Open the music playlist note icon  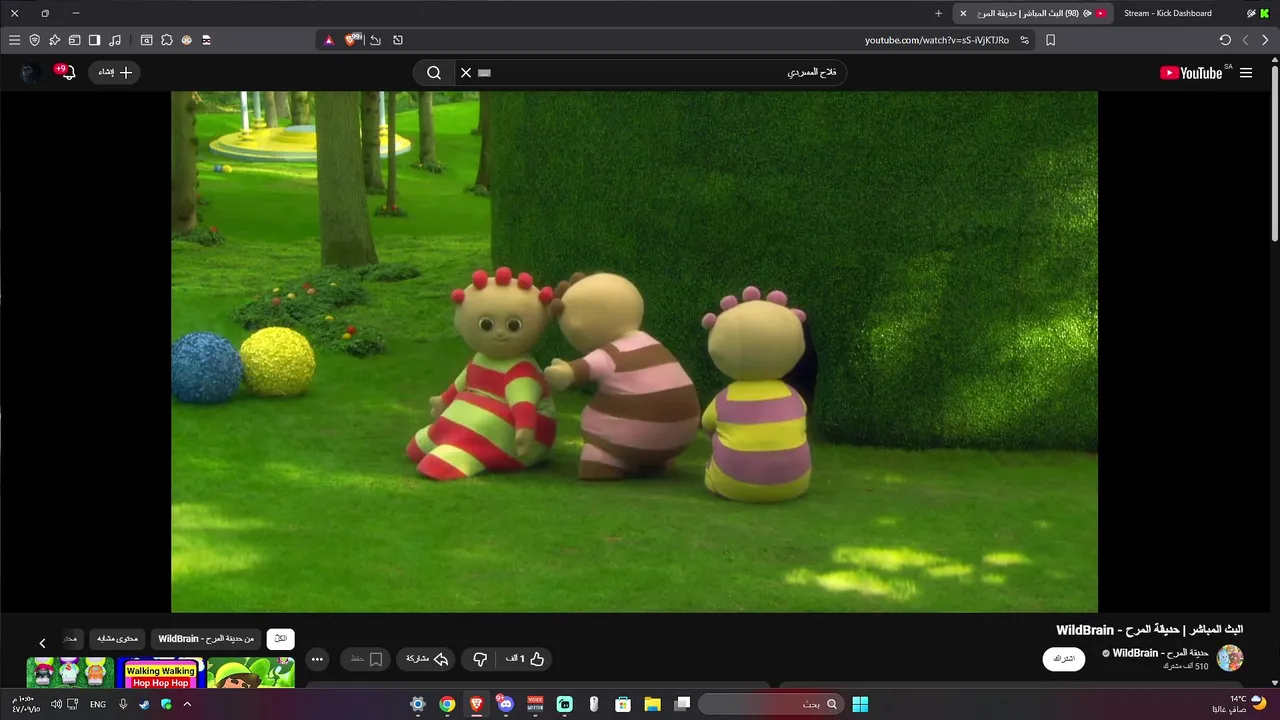[x=115, y=40]
